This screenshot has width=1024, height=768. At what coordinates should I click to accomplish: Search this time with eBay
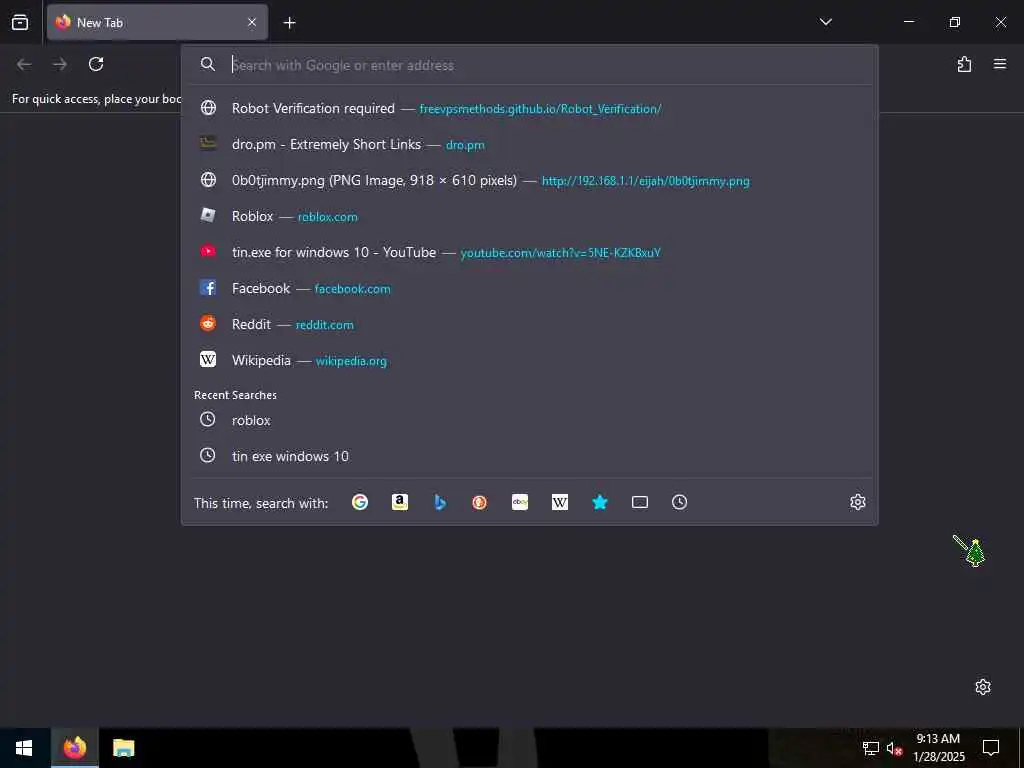coord(520,502)
